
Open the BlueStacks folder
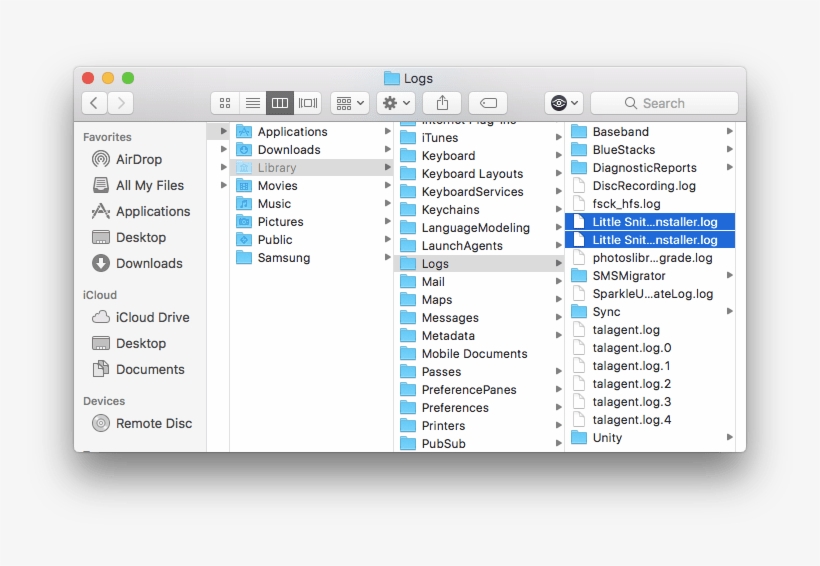point(650,150)
